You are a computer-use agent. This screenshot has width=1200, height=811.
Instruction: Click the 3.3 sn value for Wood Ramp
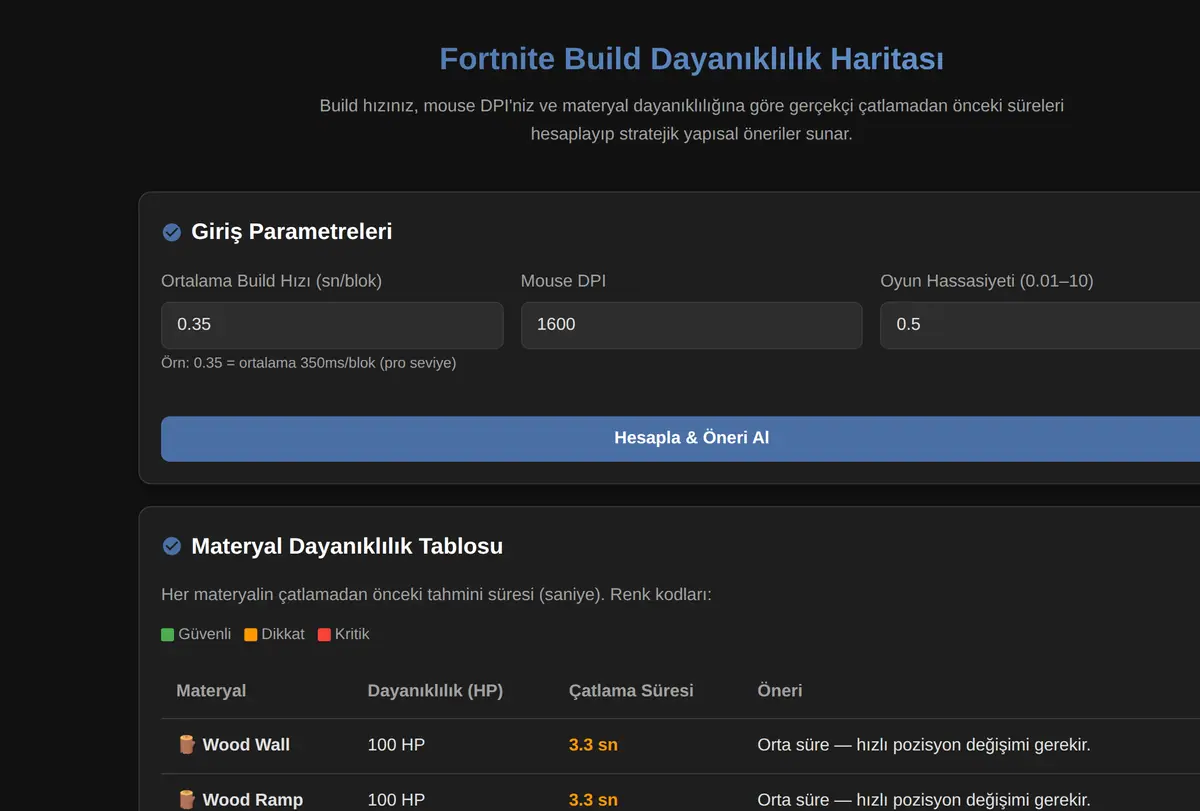[593, 799]
